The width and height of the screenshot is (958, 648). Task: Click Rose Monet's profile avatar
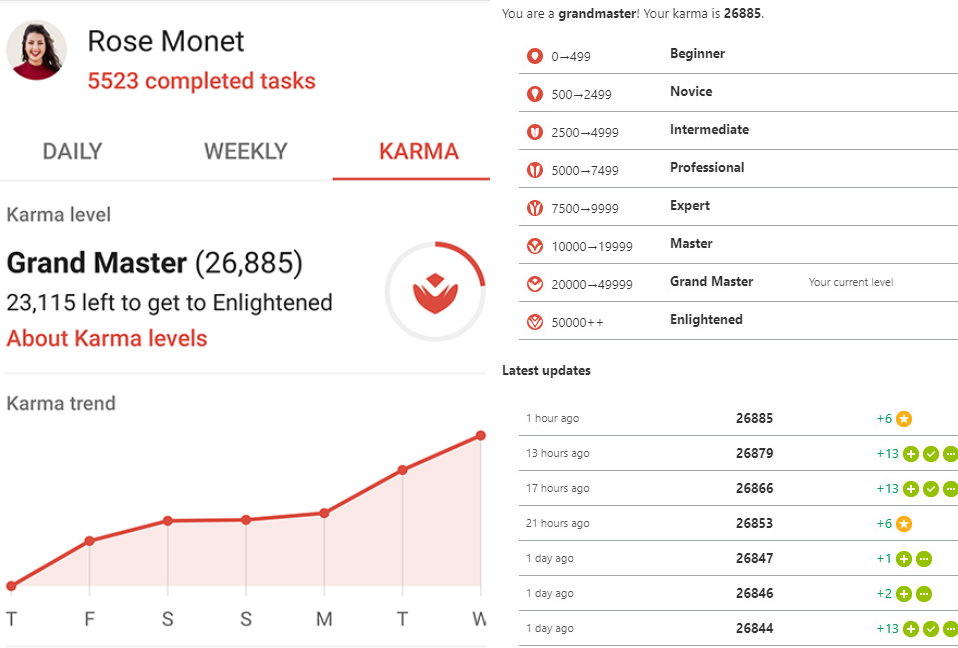36,50
